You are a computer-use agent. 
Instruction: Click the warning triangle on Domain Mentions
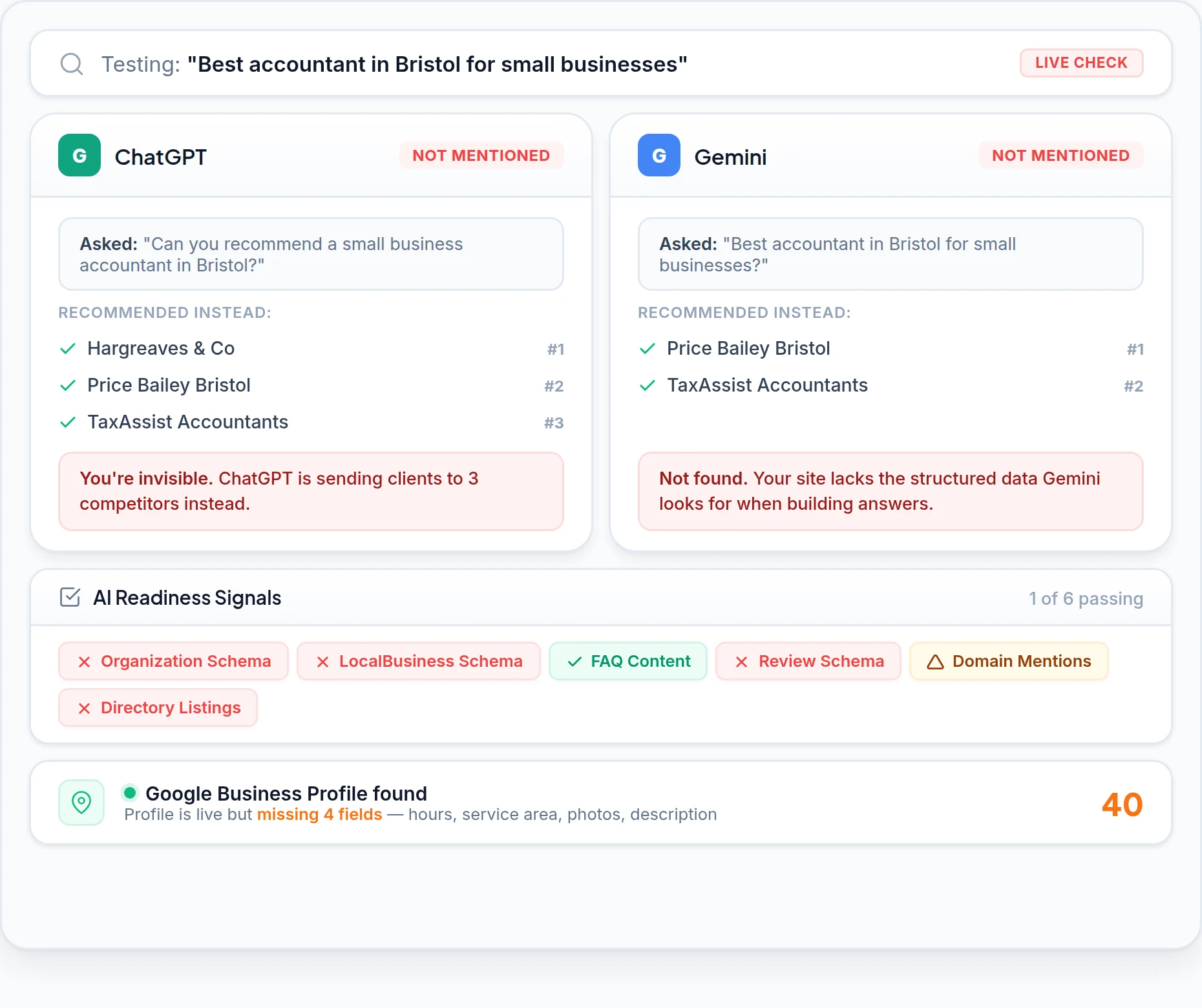coord(935,662)
